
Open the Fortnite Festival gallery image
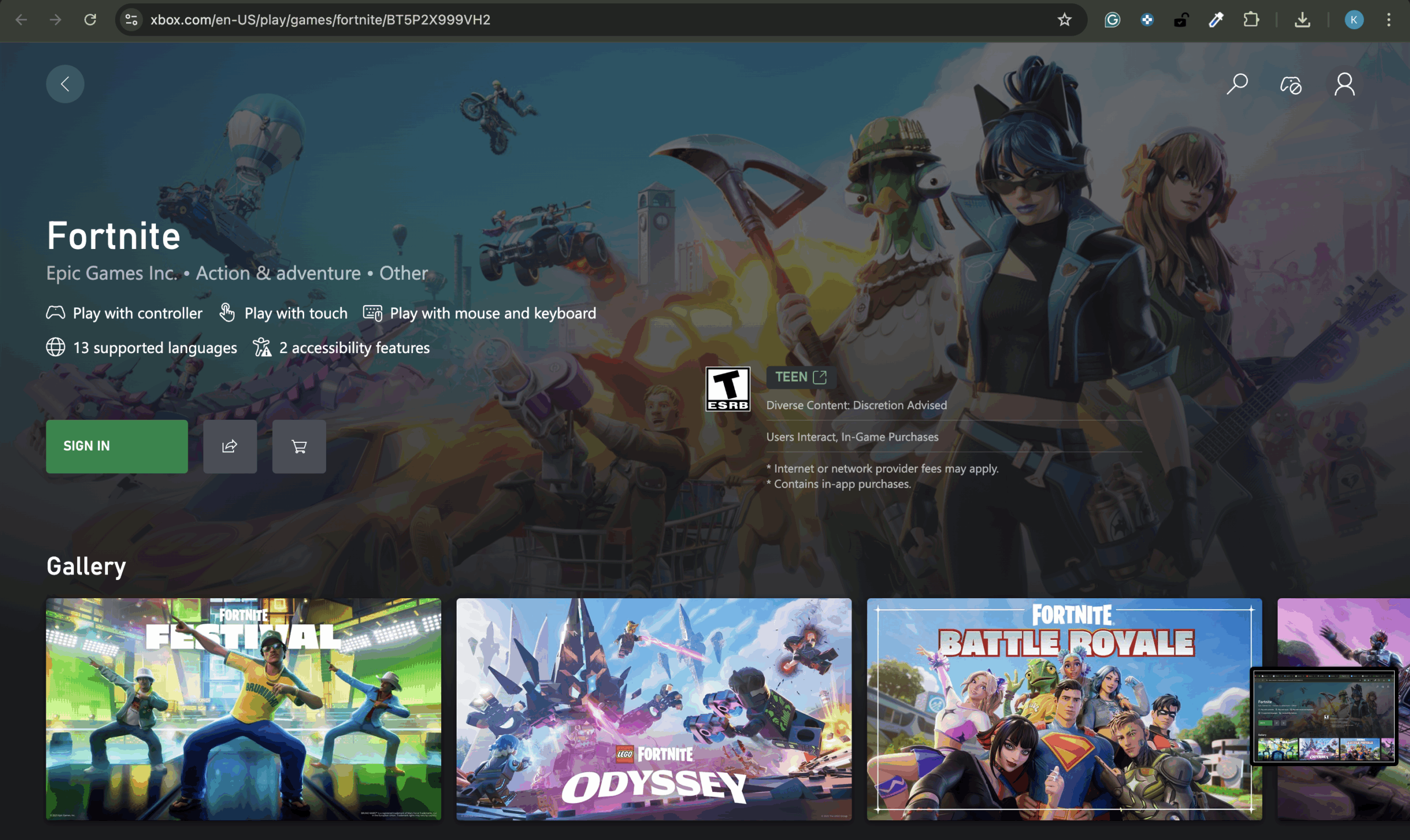point(243,709)
